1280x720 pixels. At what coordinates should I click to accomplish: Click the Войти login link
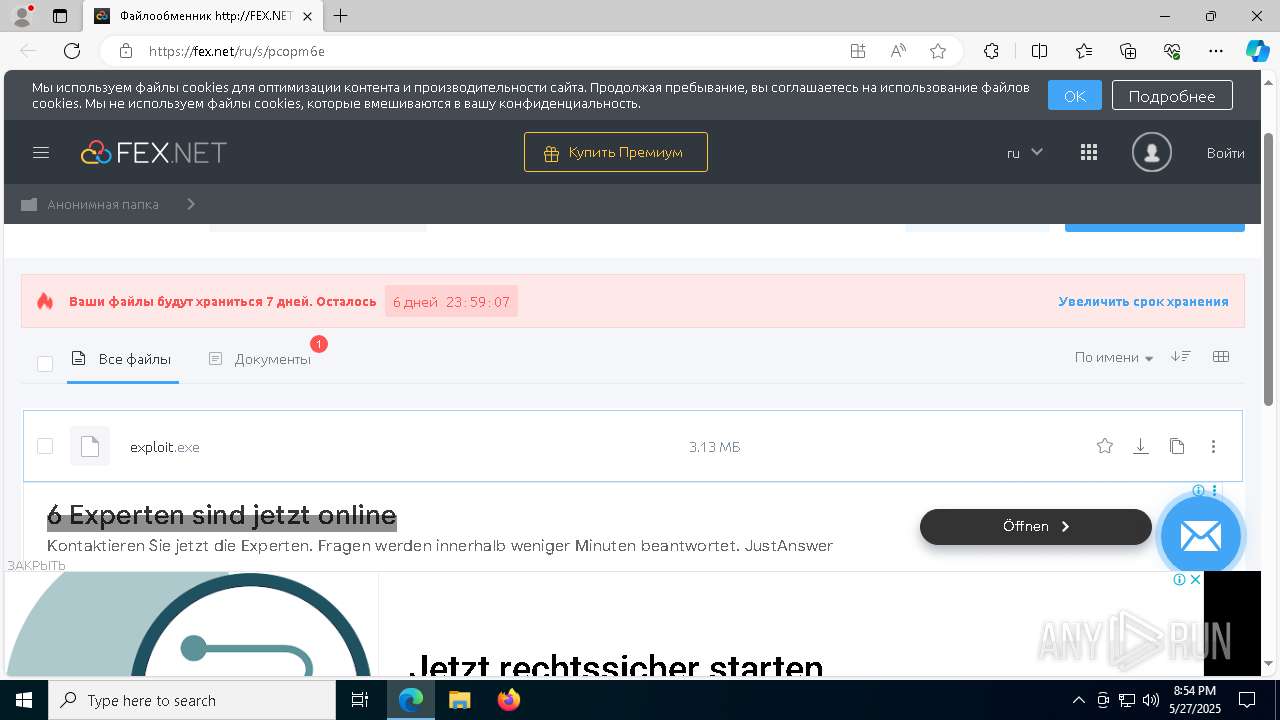pyautogui.click(x=1226, y=153)
